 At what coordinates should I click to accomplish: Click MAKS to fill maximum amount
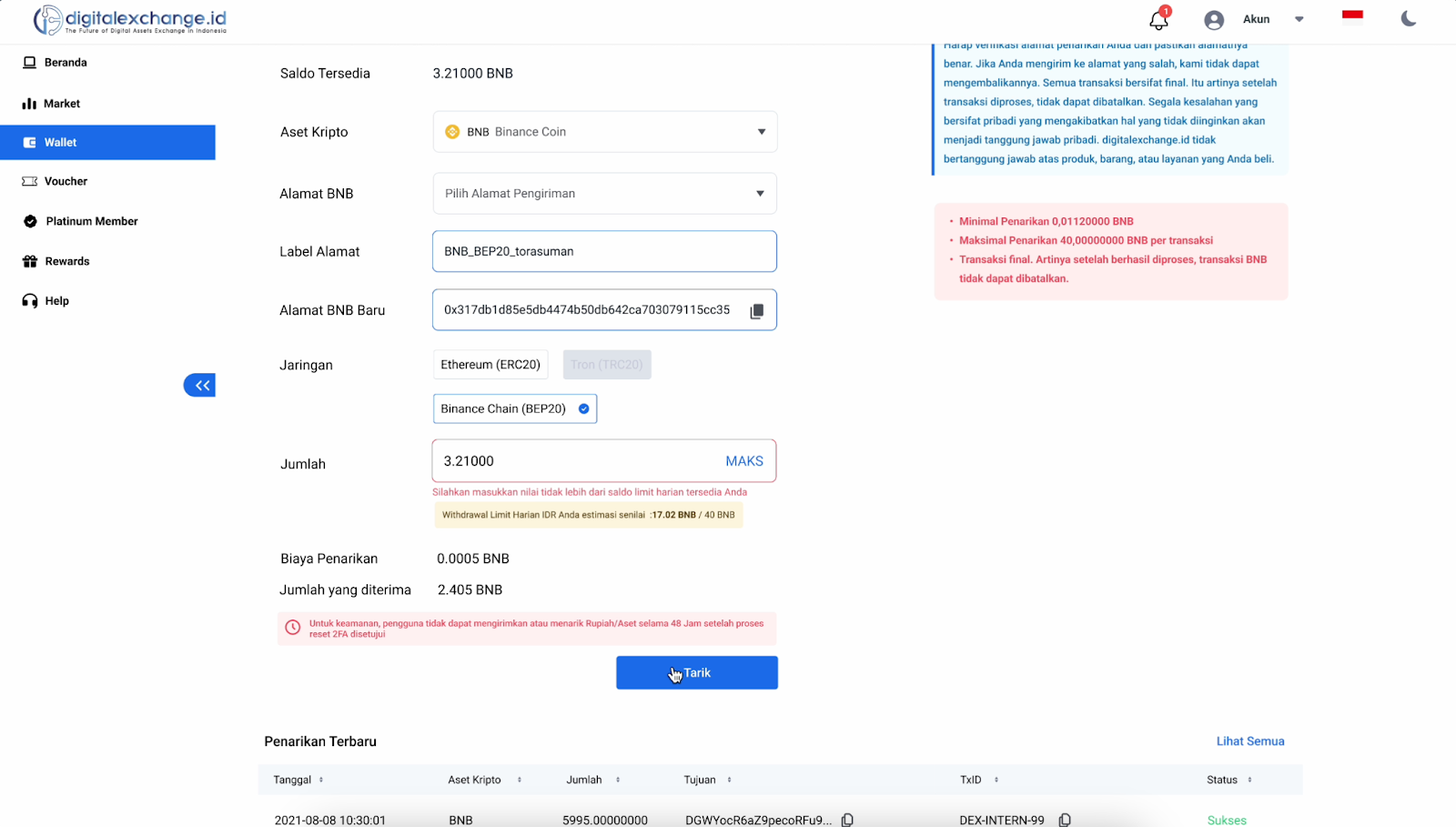point(744,461)
